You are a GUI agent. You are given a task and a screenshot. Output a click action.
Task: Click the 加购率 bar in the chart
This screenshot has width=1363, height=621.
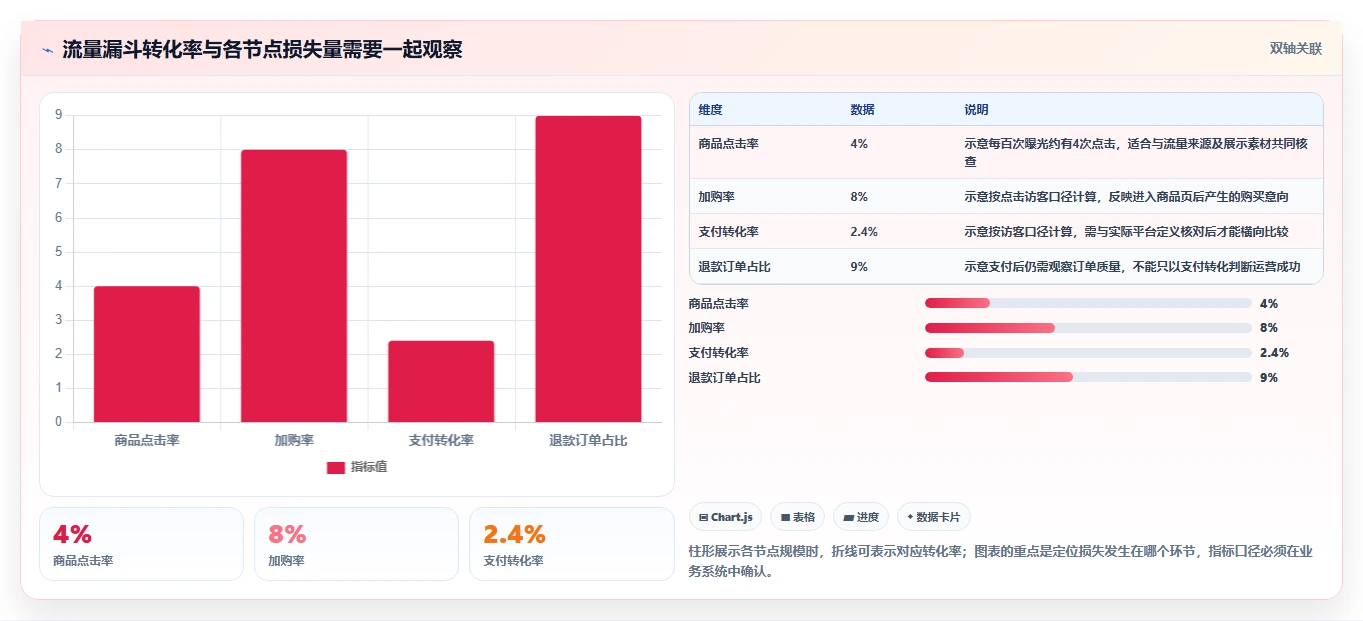click(294, 286)
